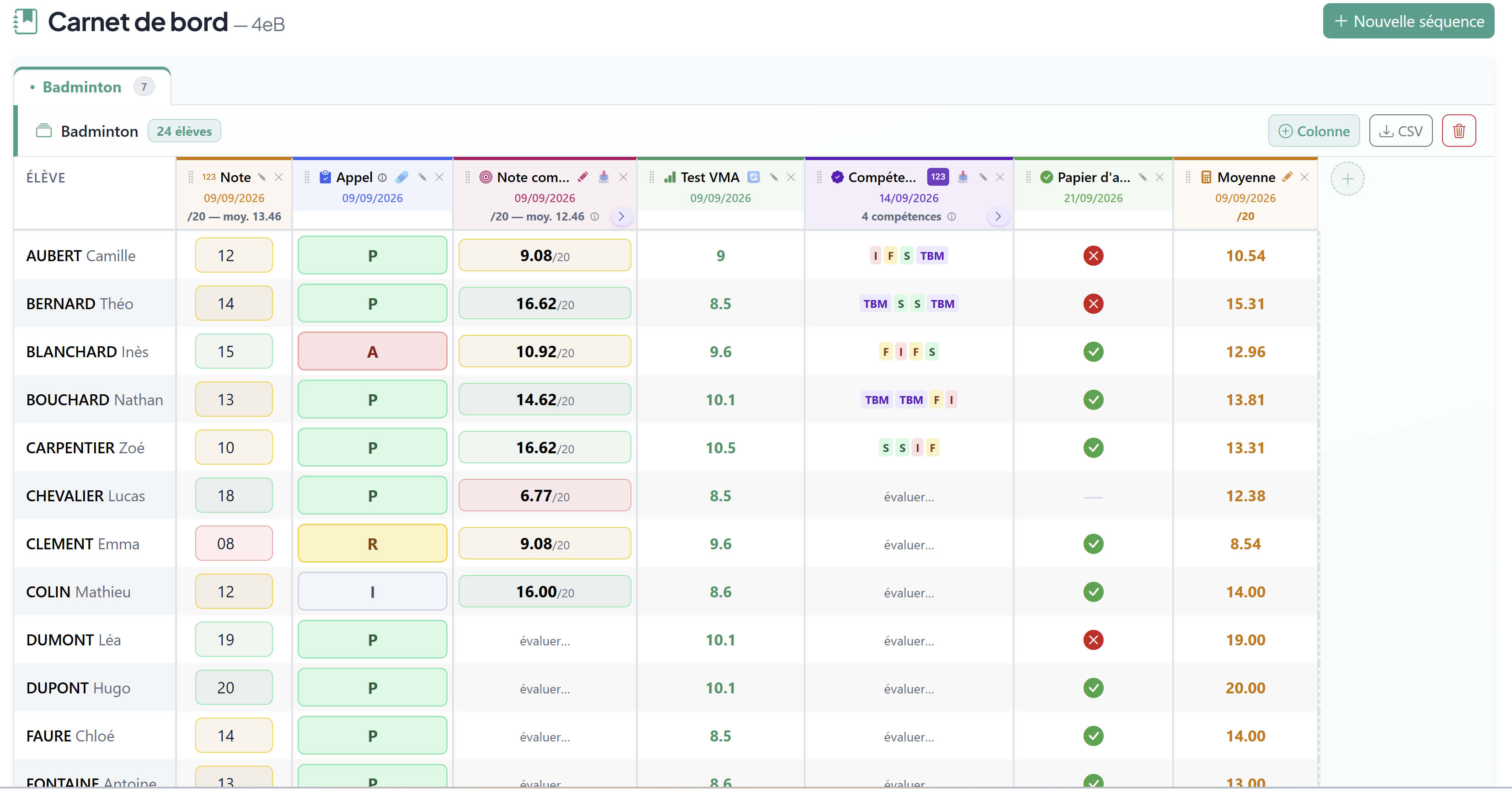
Task: Click the info icon beside 4 compétences
Action: (x=951, y=217)
